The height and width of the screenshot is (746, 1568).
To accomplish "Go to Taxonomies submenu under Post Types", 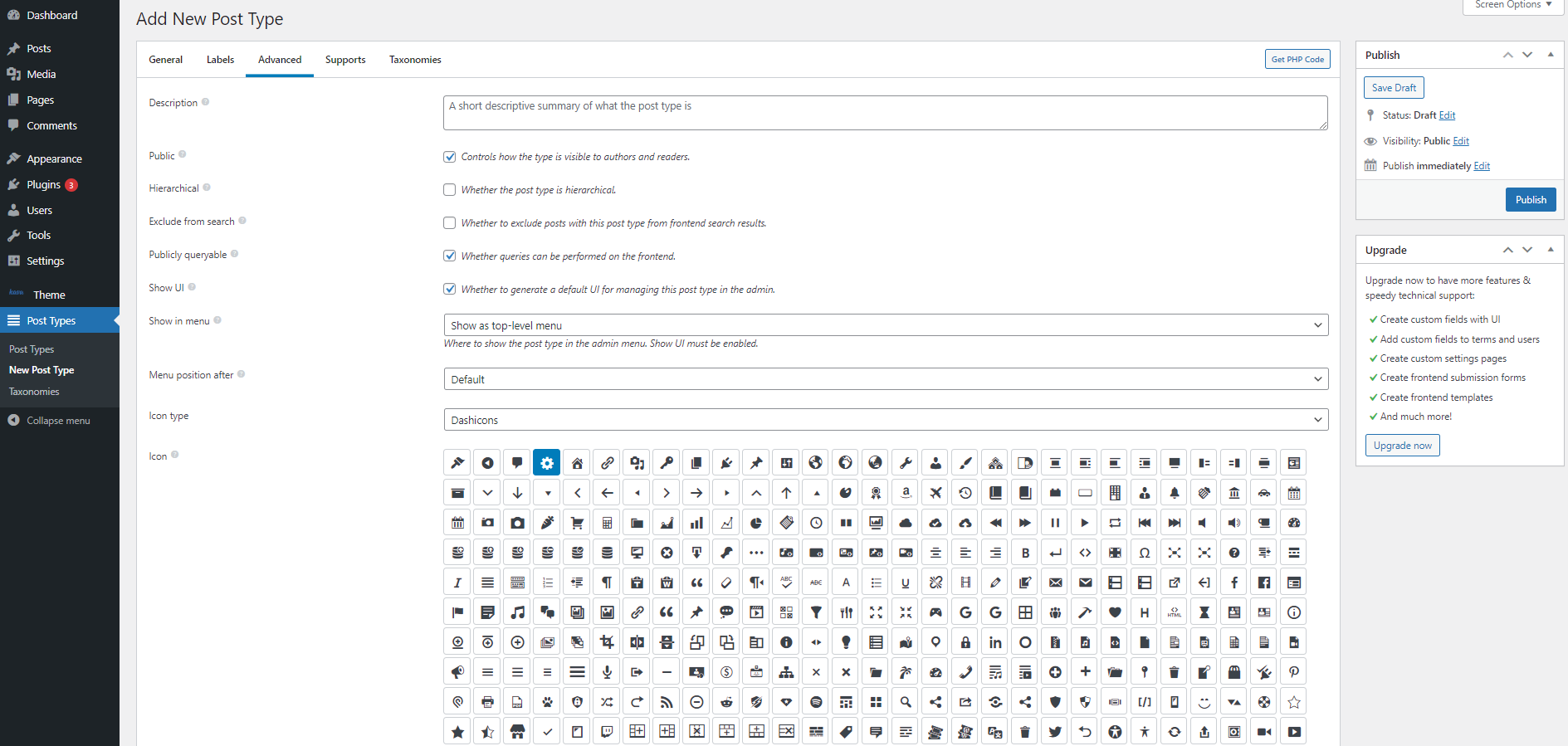I will coord(34,392).
